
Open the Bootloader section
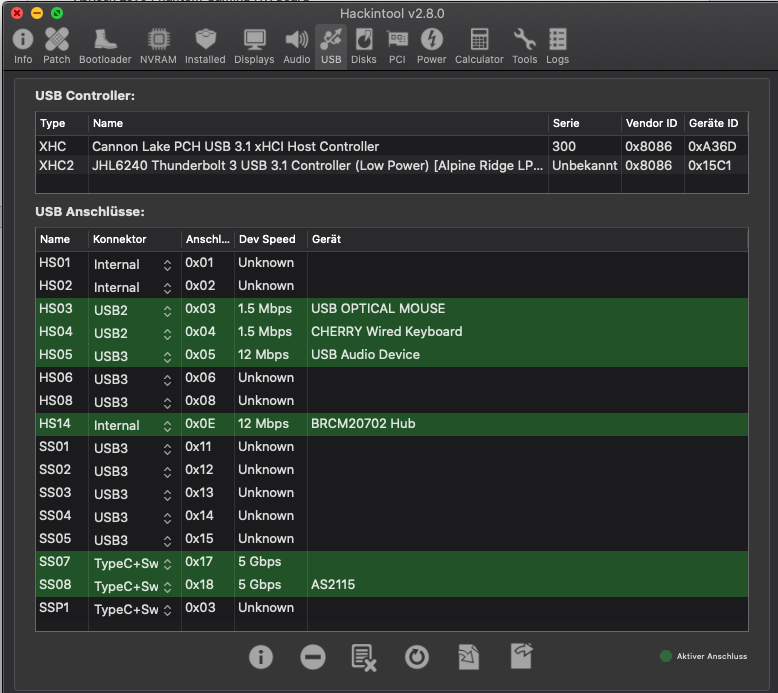tap(105, 46)
